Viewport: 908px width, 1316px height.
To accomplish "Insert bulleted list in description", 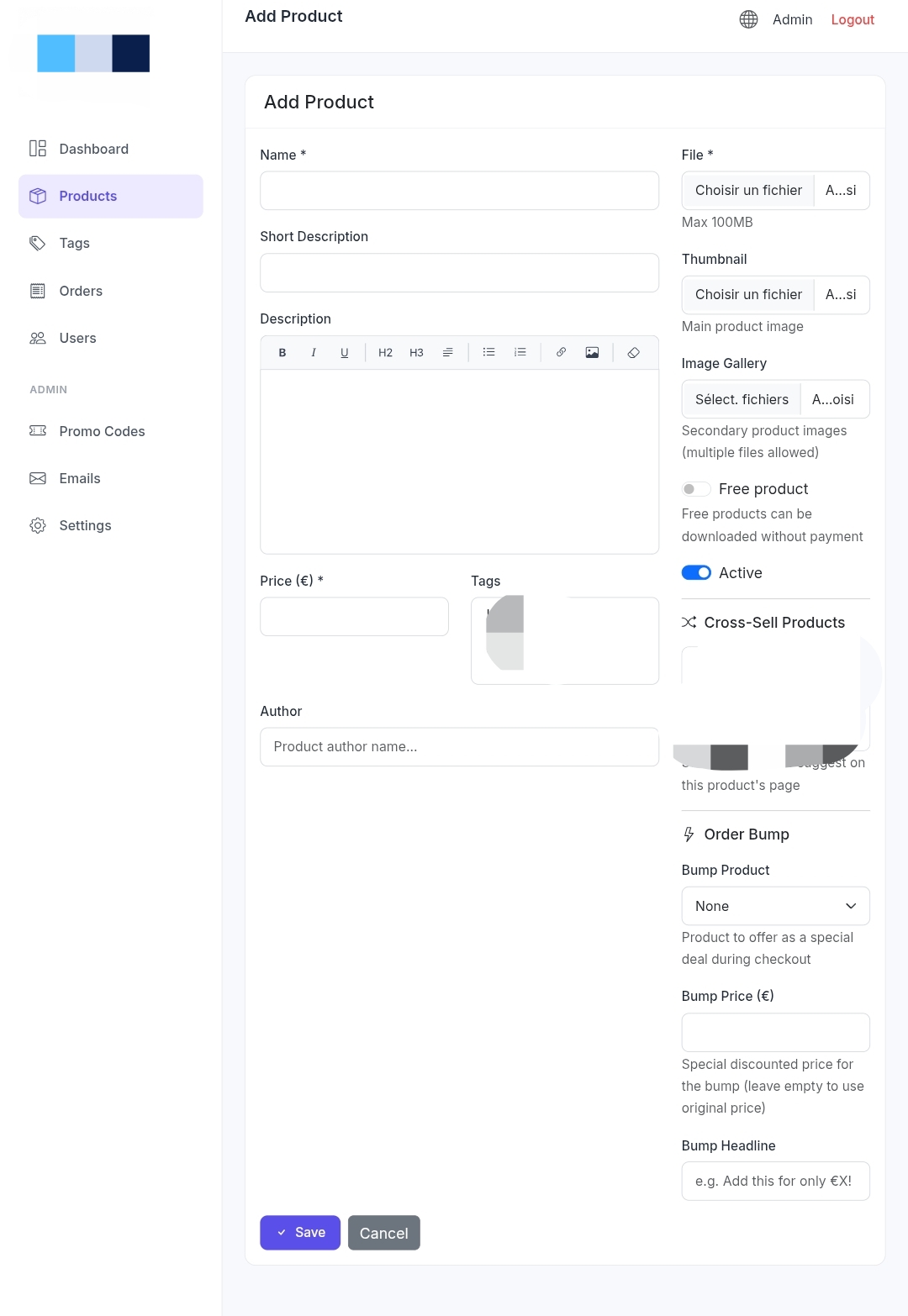I will click(488, 353).
